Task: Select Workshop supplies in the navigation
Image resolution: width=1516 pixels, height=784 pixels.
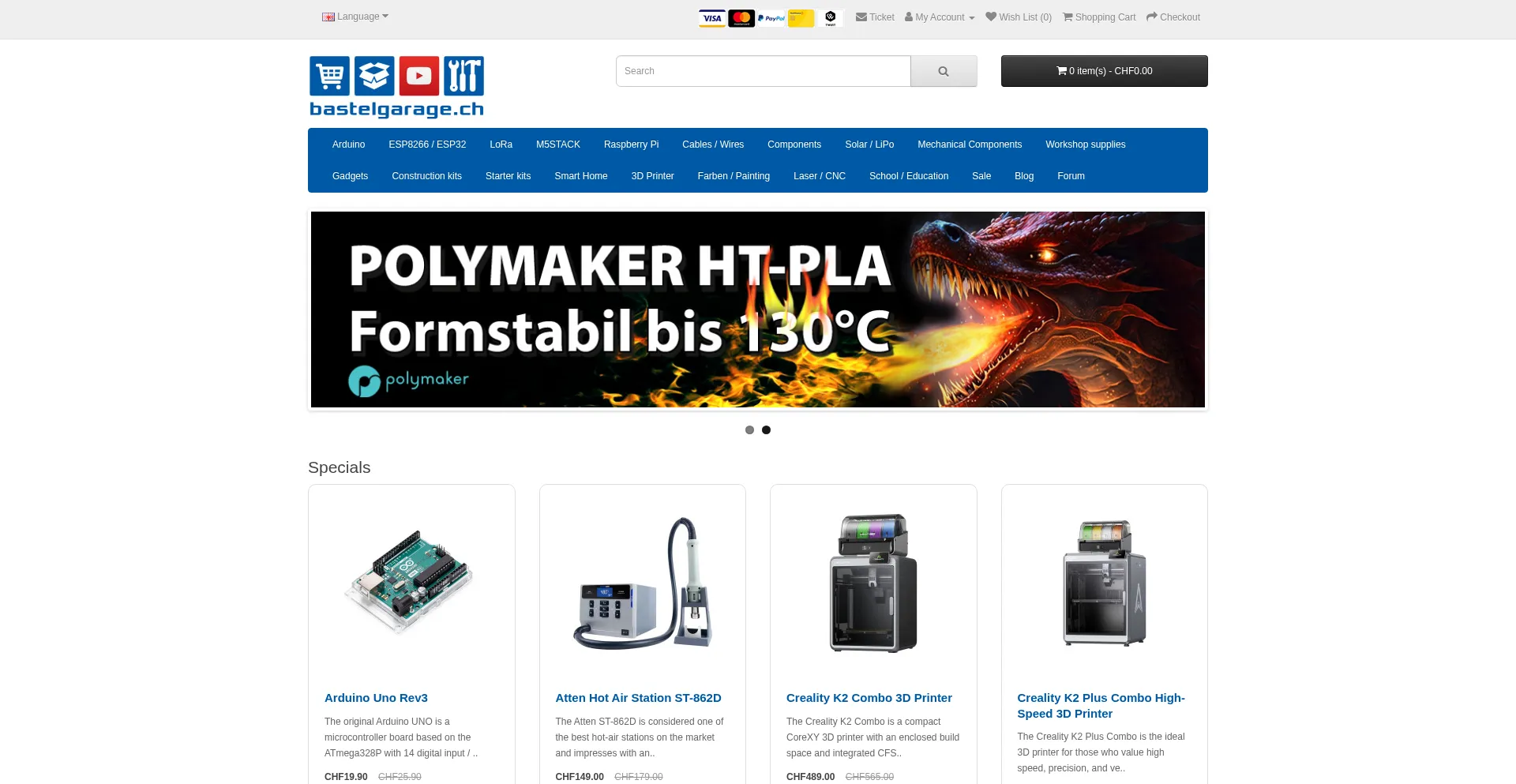Action: [x=1086, y=144]
